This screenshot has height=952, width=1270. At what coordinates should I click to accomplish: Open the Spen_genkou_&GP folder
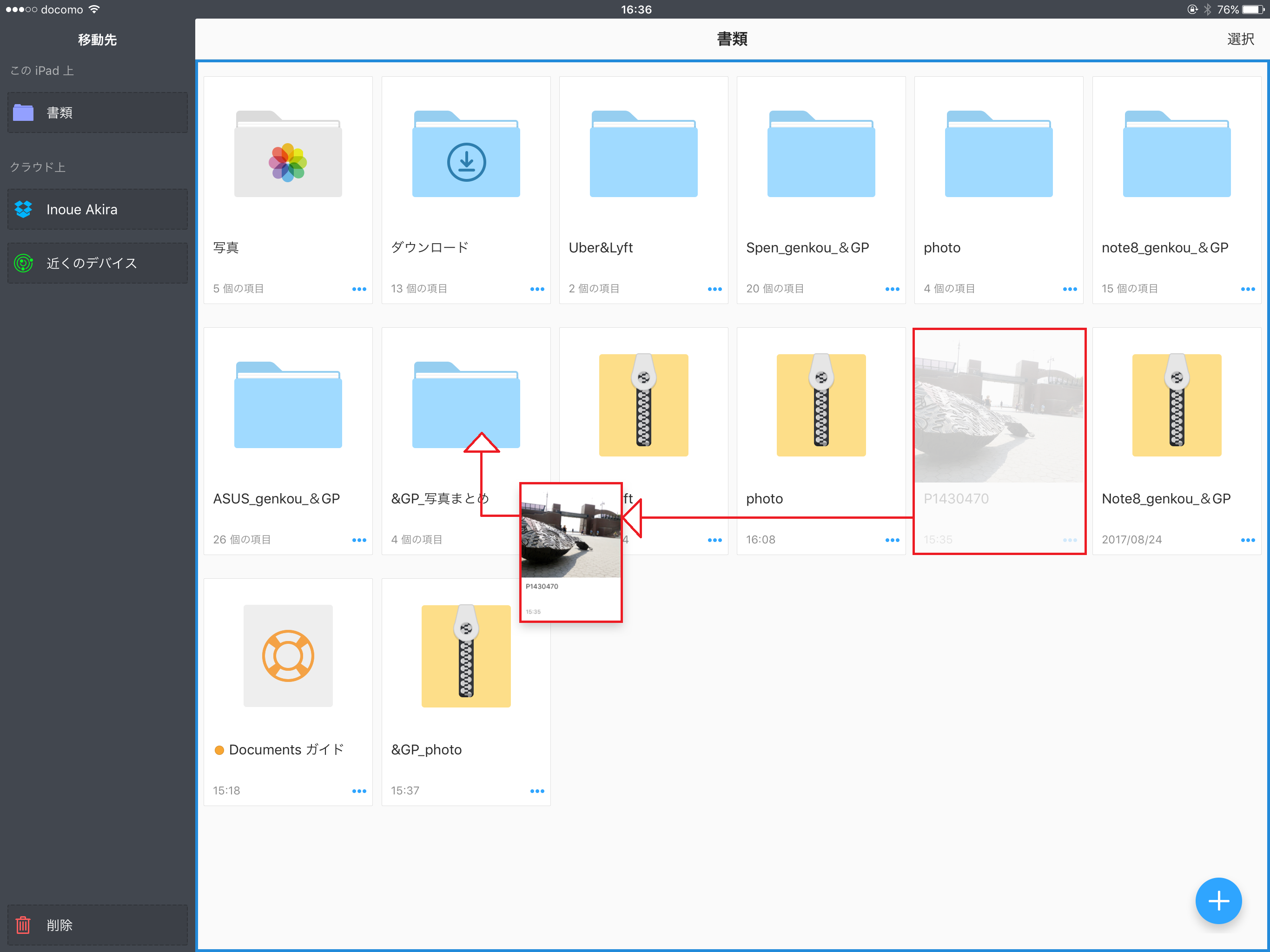tap(820, 161)
